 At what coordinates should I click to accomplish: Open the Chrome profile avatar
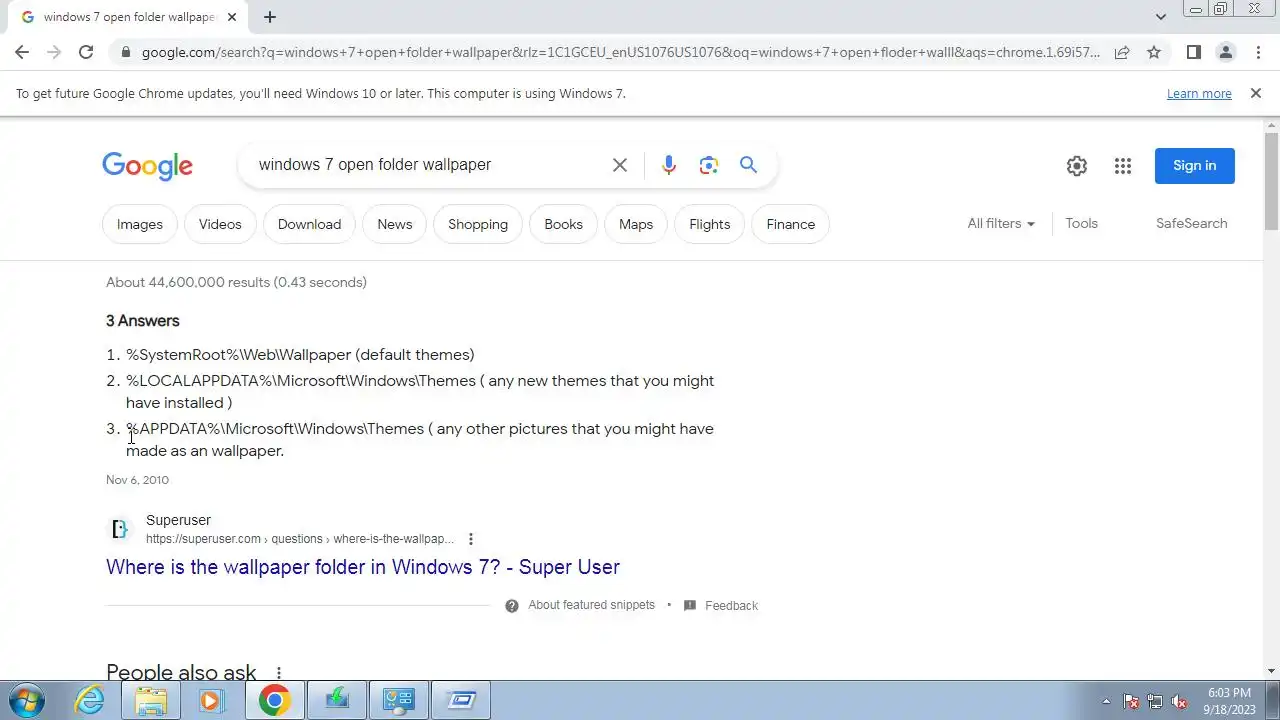1225,52
